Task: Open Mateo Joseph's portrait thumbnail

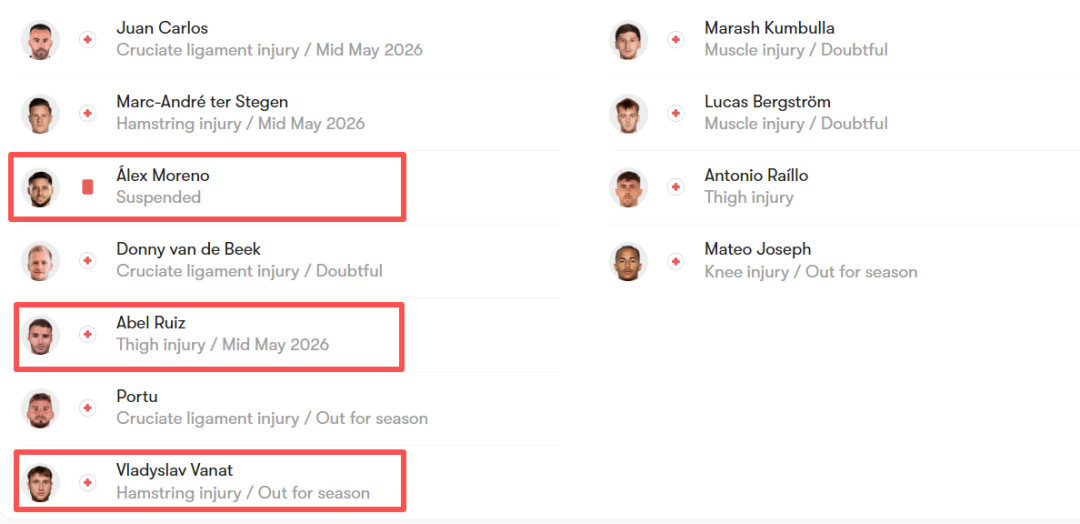Action: (628, 262)
